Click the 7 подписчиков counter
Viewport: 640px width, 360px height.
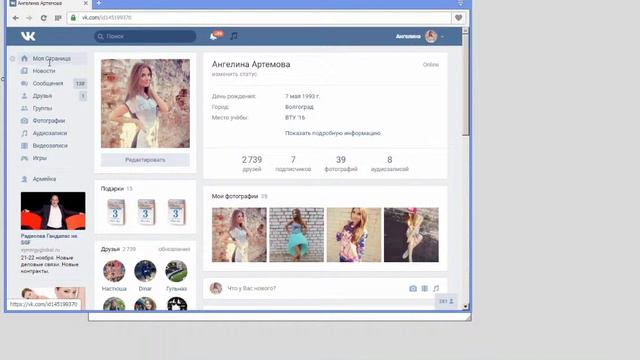(x=293, y=163)
